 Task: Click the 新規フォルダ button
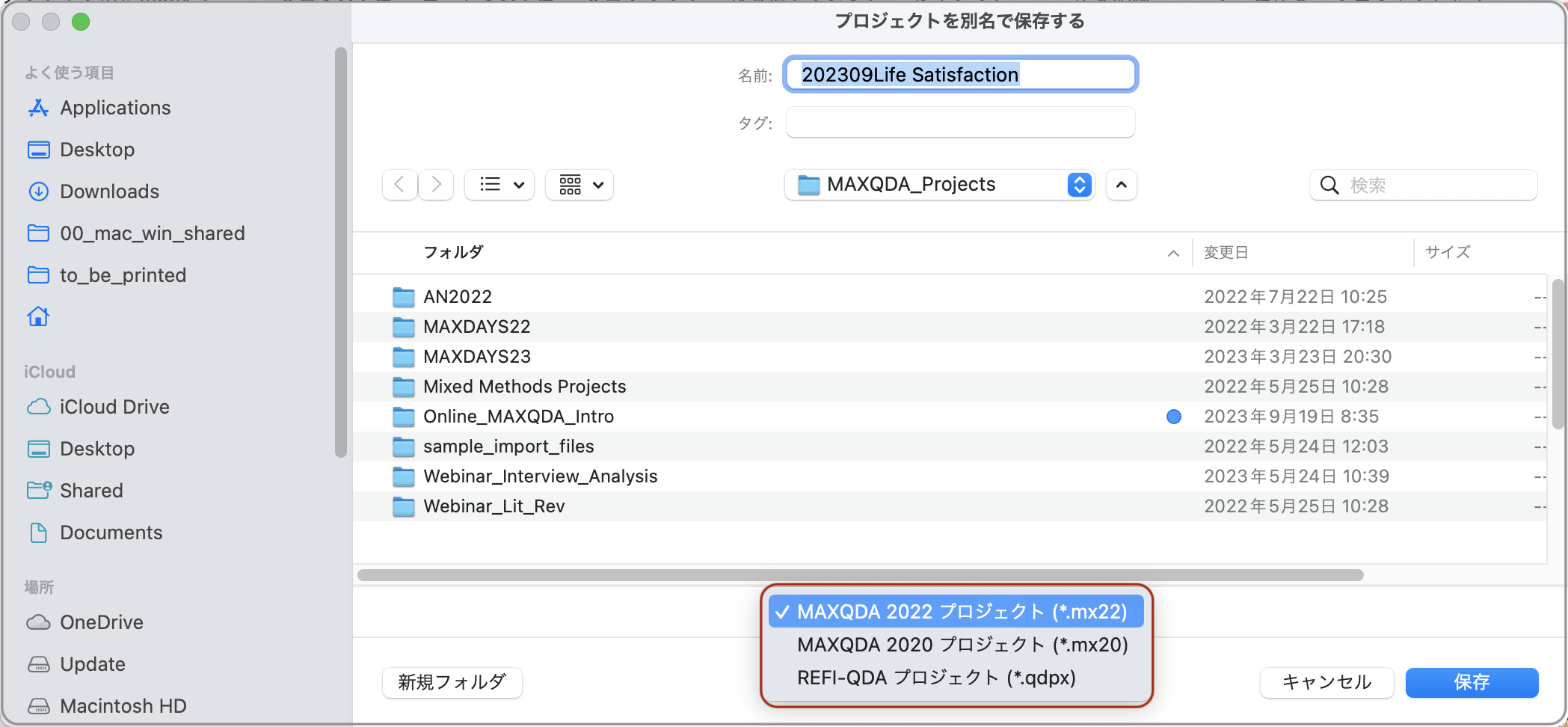452,682
